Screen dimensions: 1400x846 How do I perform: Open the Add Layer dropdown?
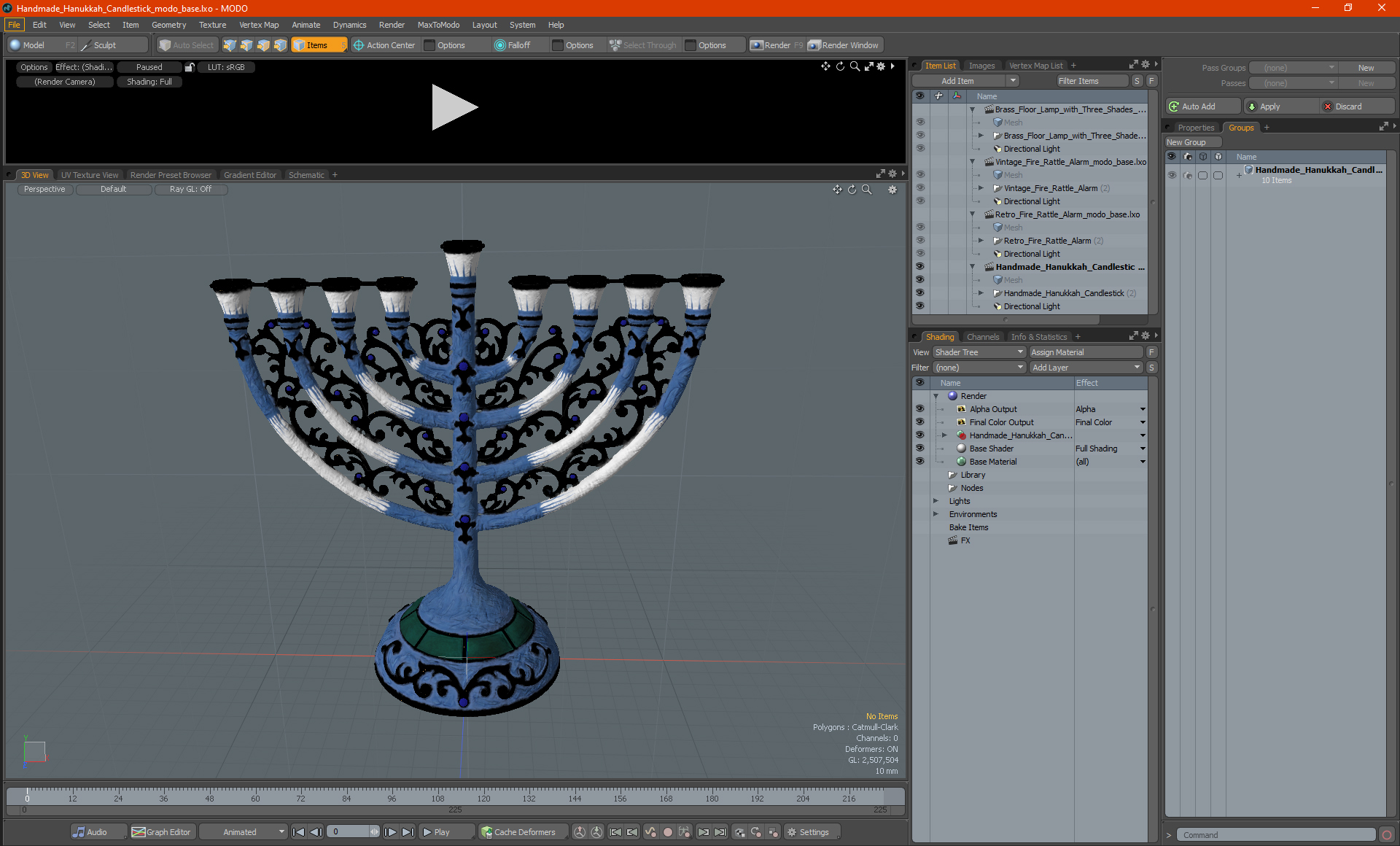point(1085,368)
